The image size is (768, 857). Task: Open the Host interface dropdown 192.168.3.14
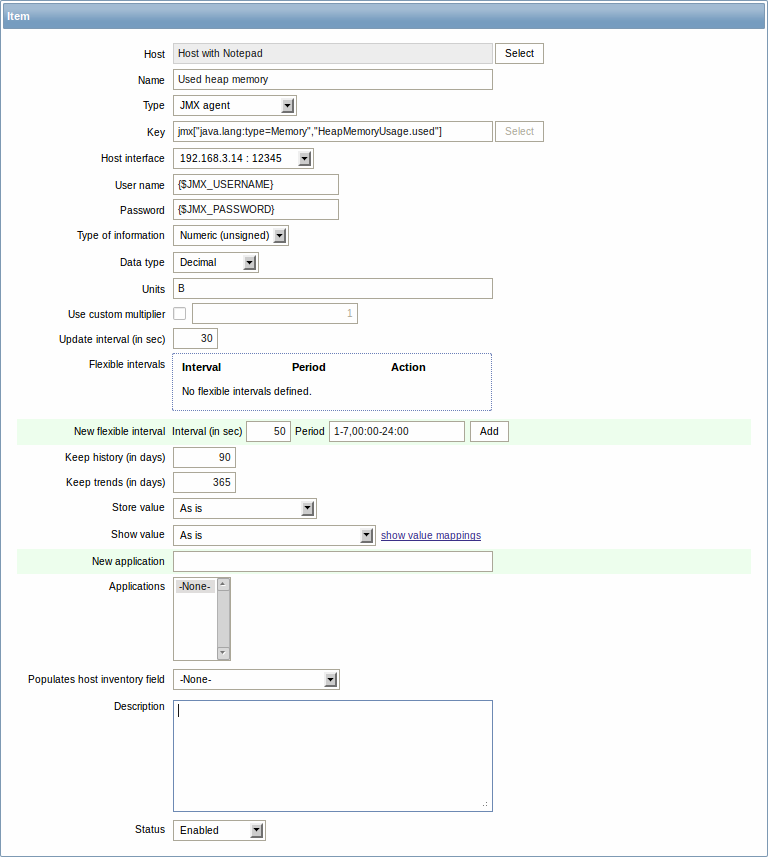243,159
